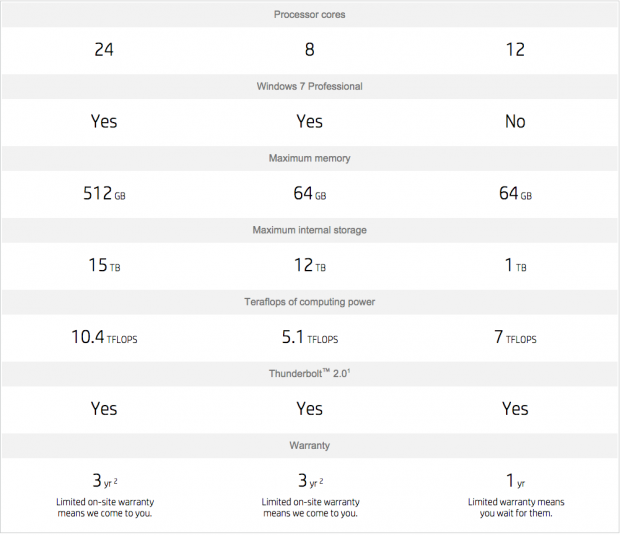Click the Maximum internal storage header

310,230
